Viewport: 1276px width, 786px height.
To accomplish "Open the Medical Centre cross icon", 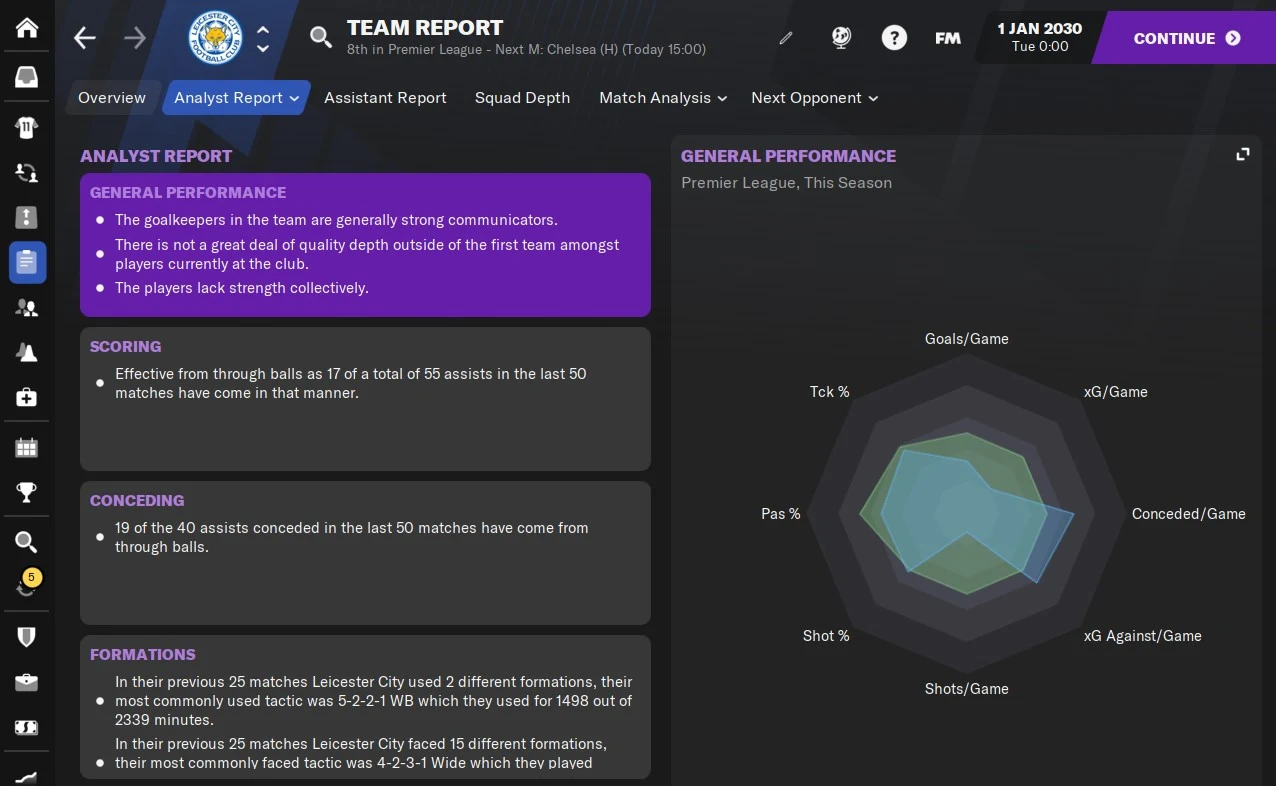I will pyautogui.click(x=27, y=397).
